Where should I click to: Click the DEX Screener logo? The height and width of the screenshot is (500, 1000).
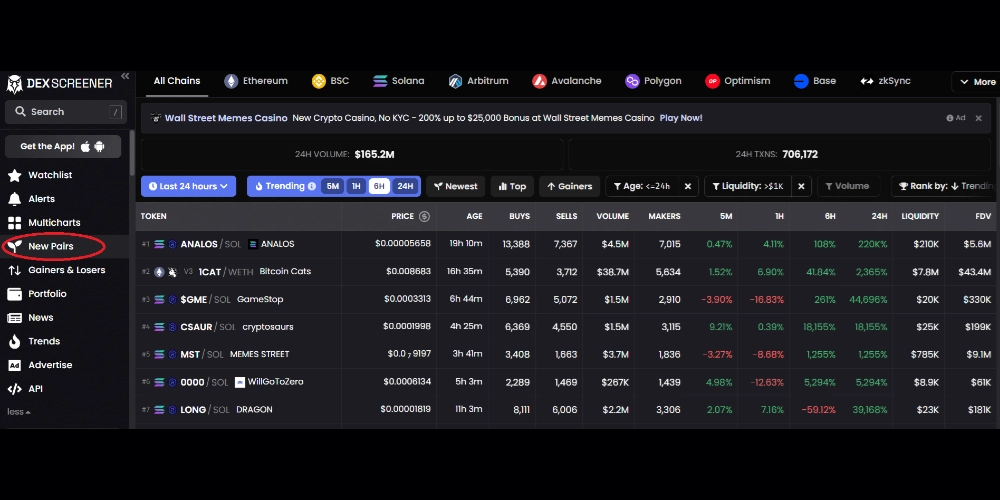pos(59,83)
